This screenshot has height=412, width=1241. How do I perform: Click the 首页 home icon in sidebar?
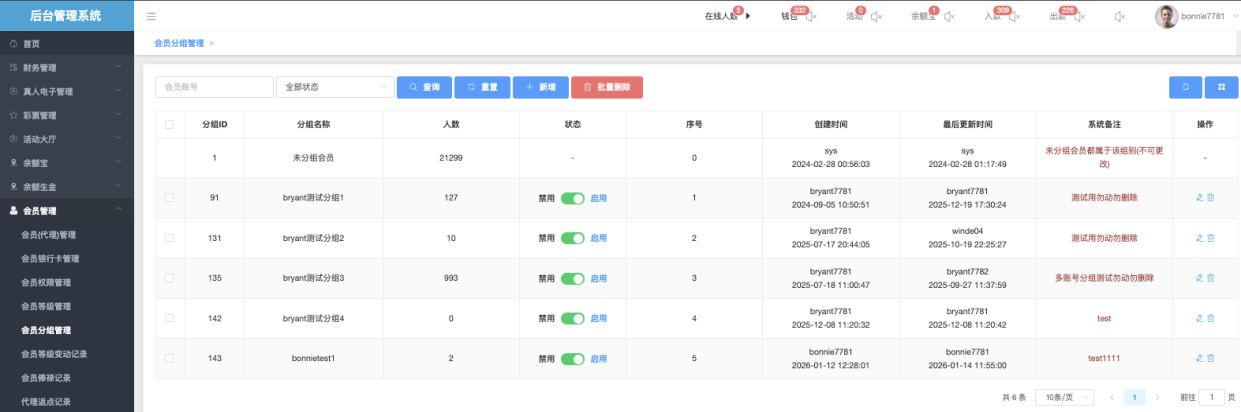click(x=13, y=44)
